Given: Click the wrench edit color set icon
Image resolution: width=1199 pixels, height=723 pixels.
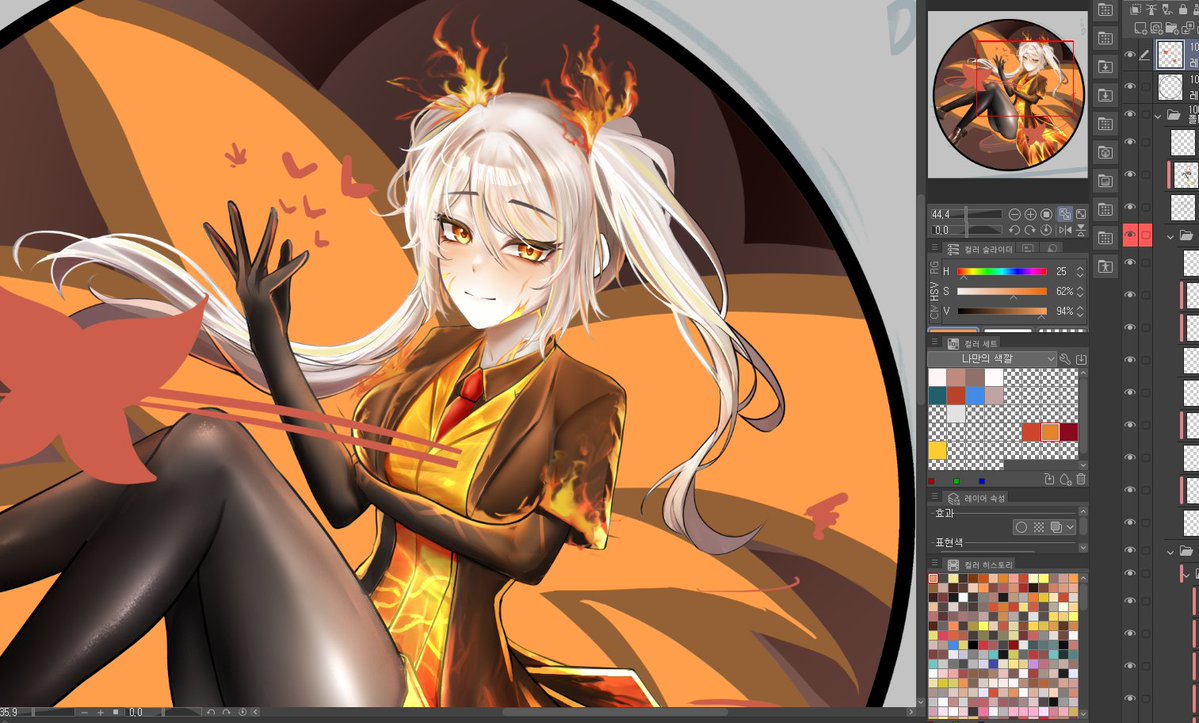Looking at the screenshot, I should coord(1065,358).
